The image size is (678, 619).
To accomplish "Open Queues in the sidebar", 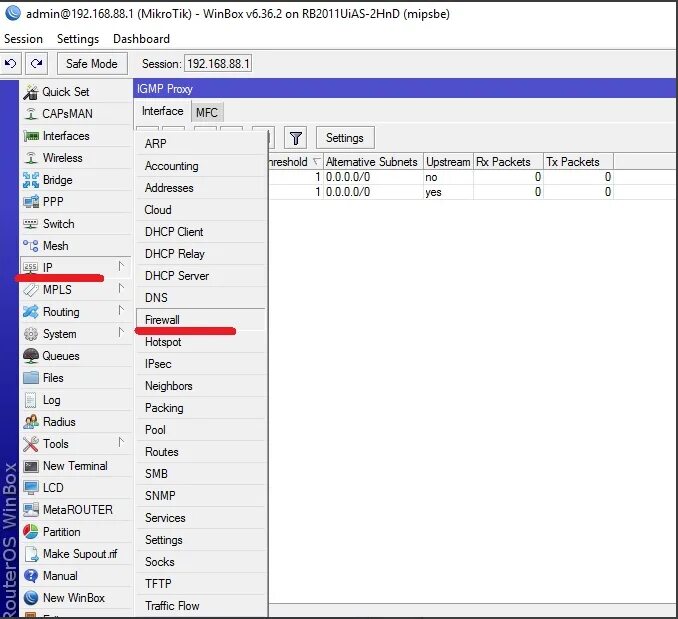I will (x=76, y=356).
